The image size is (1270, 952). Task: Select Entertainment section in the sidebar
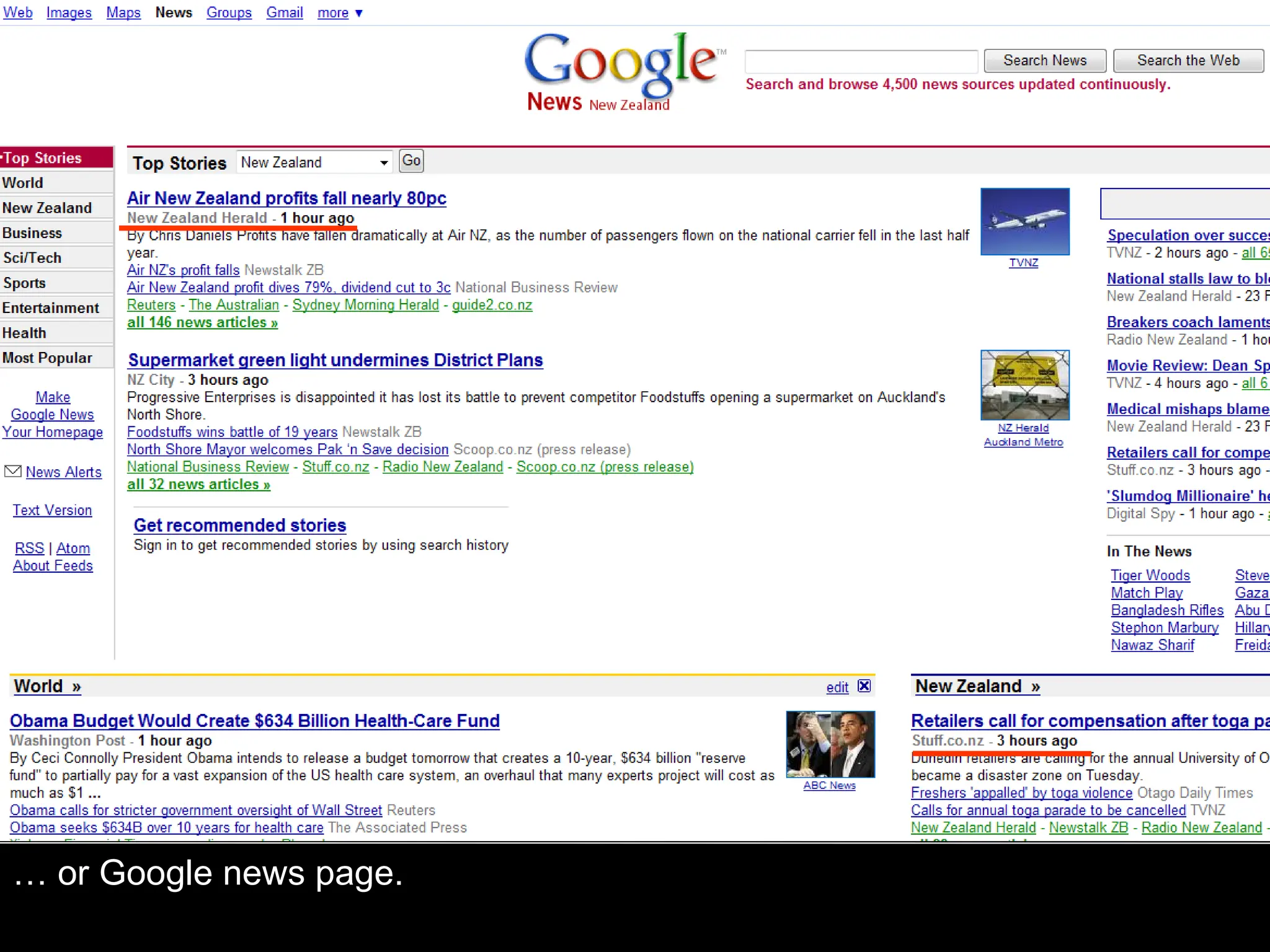[56, 308]
